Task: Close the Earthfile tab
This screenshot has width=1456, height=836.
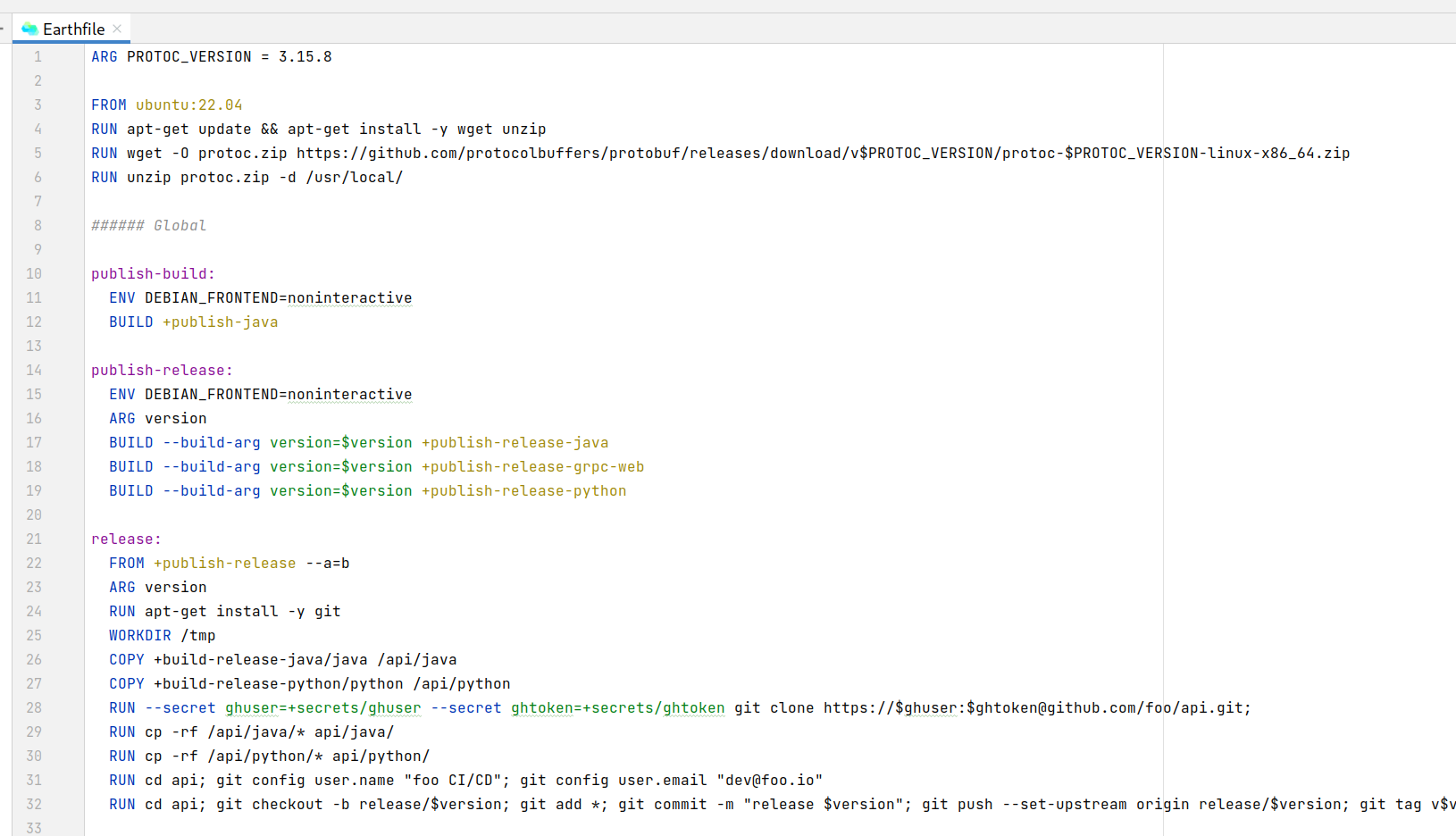Action: [x=117, y=29]
